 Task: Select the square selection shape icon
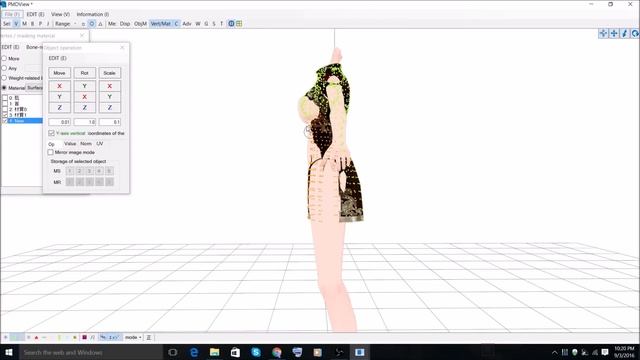coord(83,24)
